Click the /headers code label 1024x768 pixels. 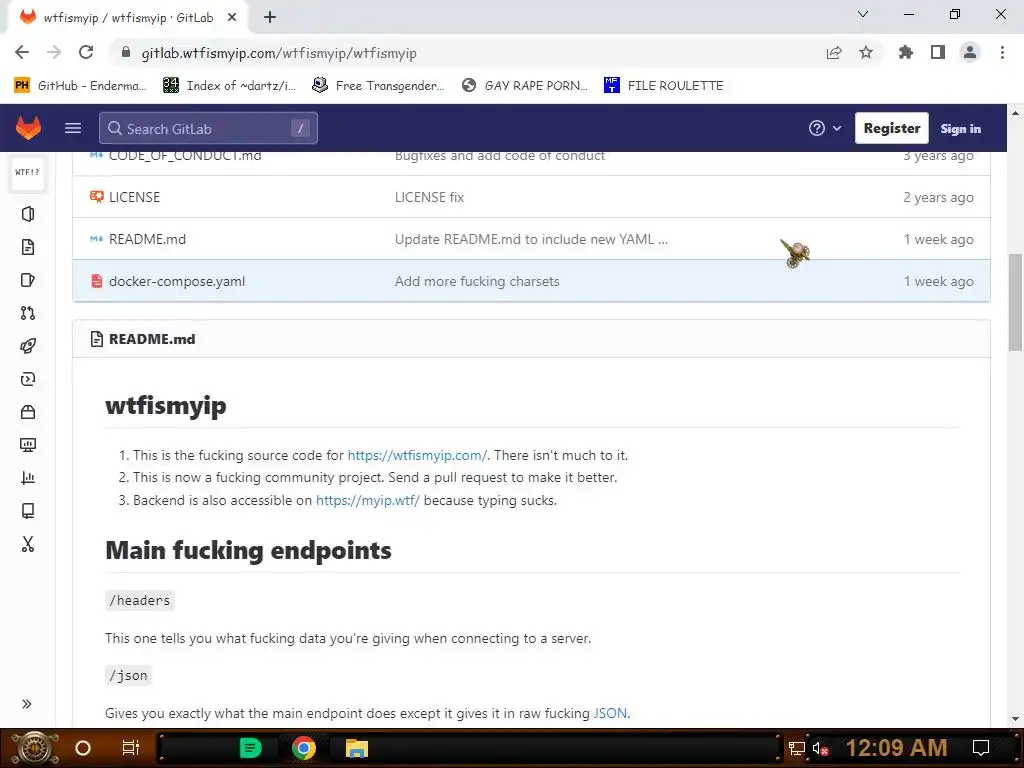point(140,600)
